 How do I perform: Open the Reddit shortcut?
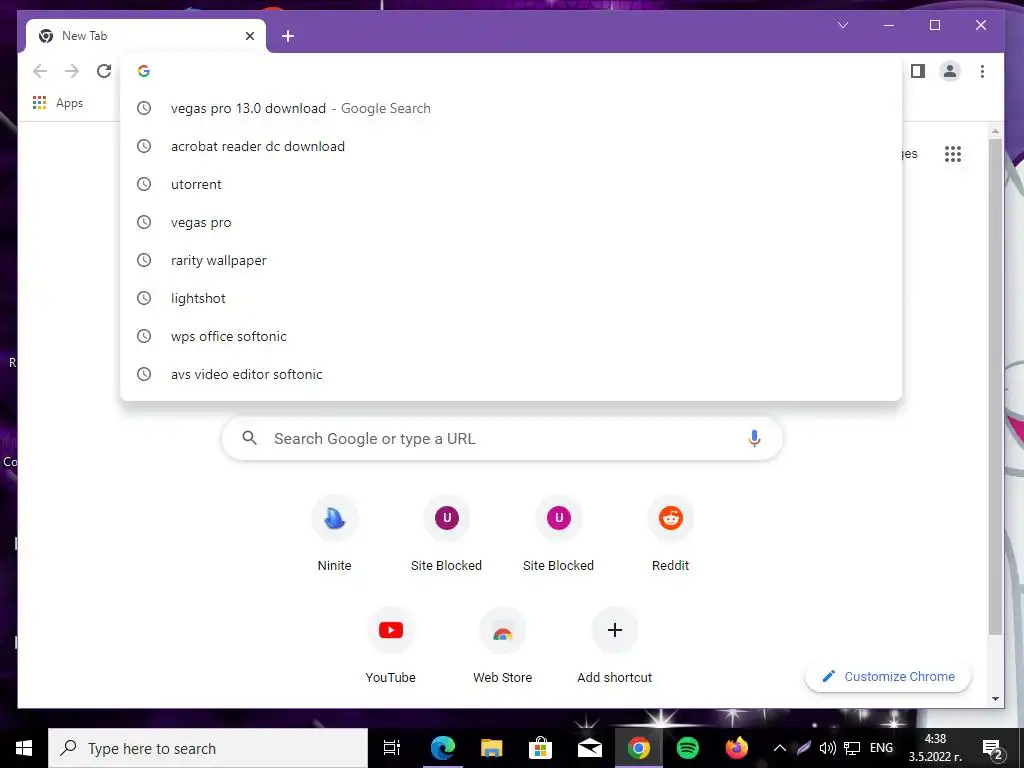pyautogui.click(x=671, y=536)
